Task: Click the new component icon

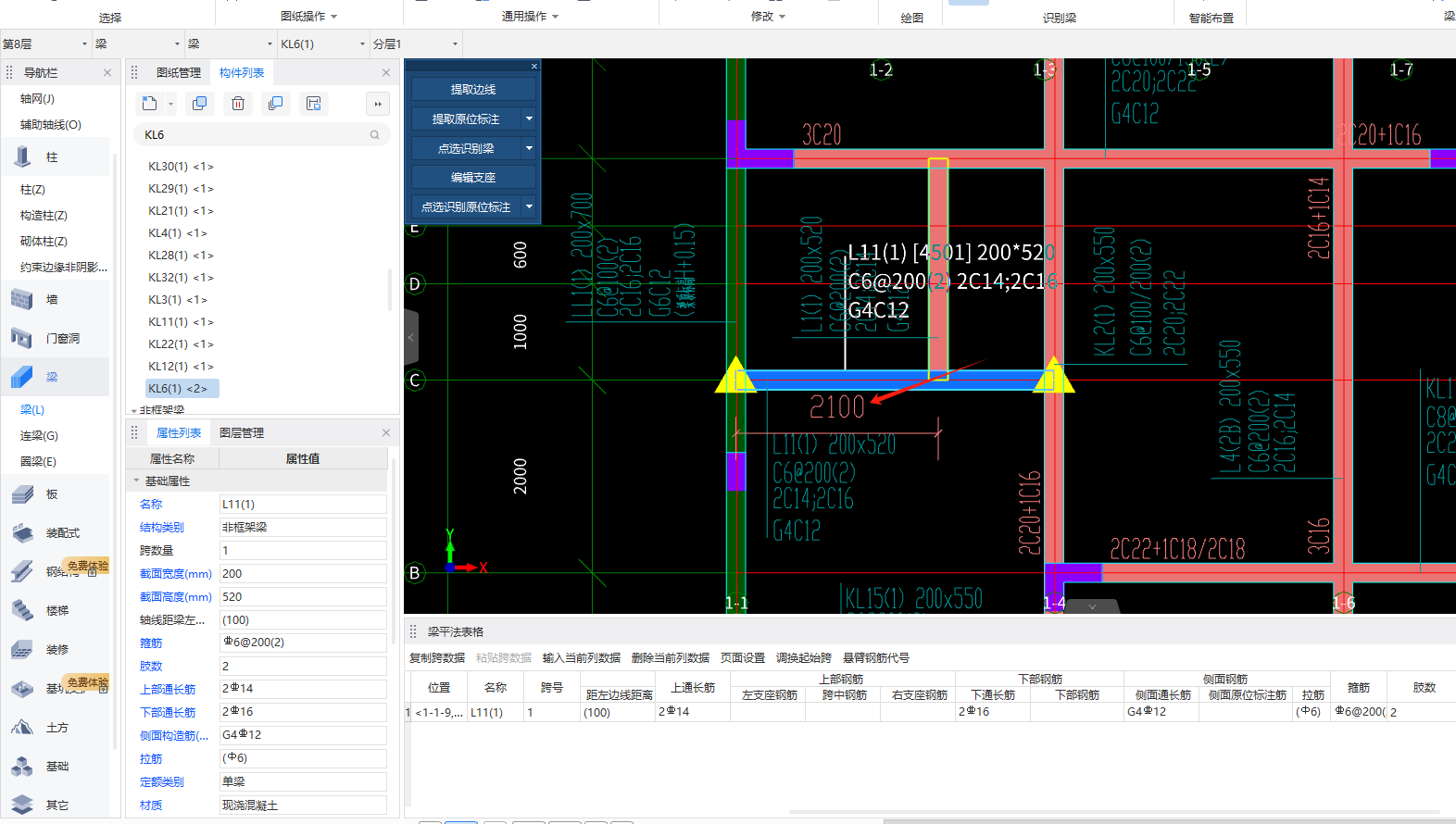Action: click(x=149, y=104)
